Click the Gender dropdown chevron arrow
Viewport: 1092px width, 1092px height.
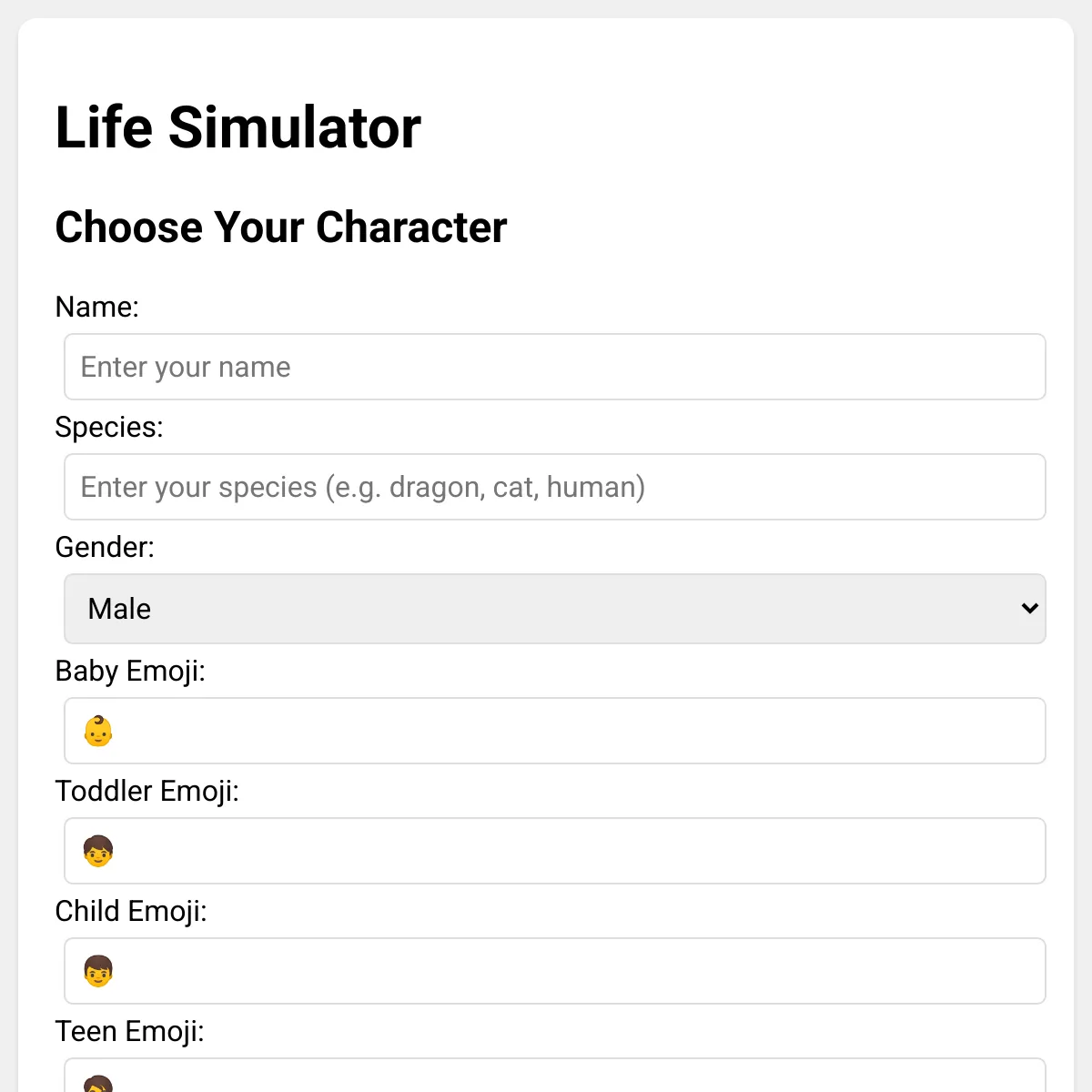click(x=1029, y=608)
